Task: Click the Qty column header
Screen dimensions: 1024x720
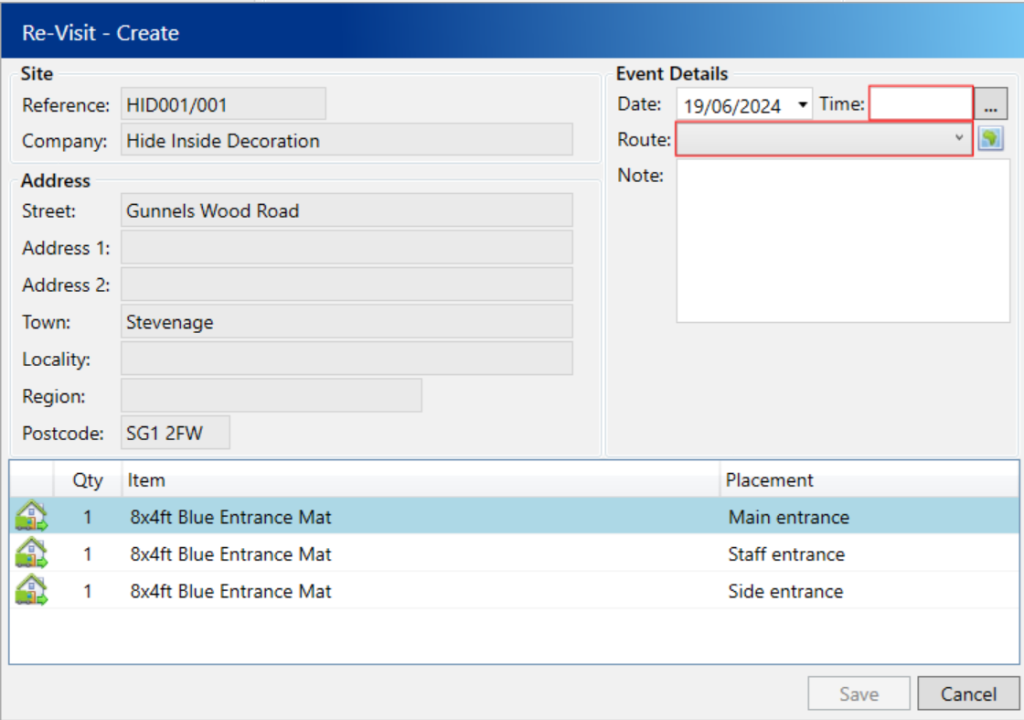Action: click(88, 480)
